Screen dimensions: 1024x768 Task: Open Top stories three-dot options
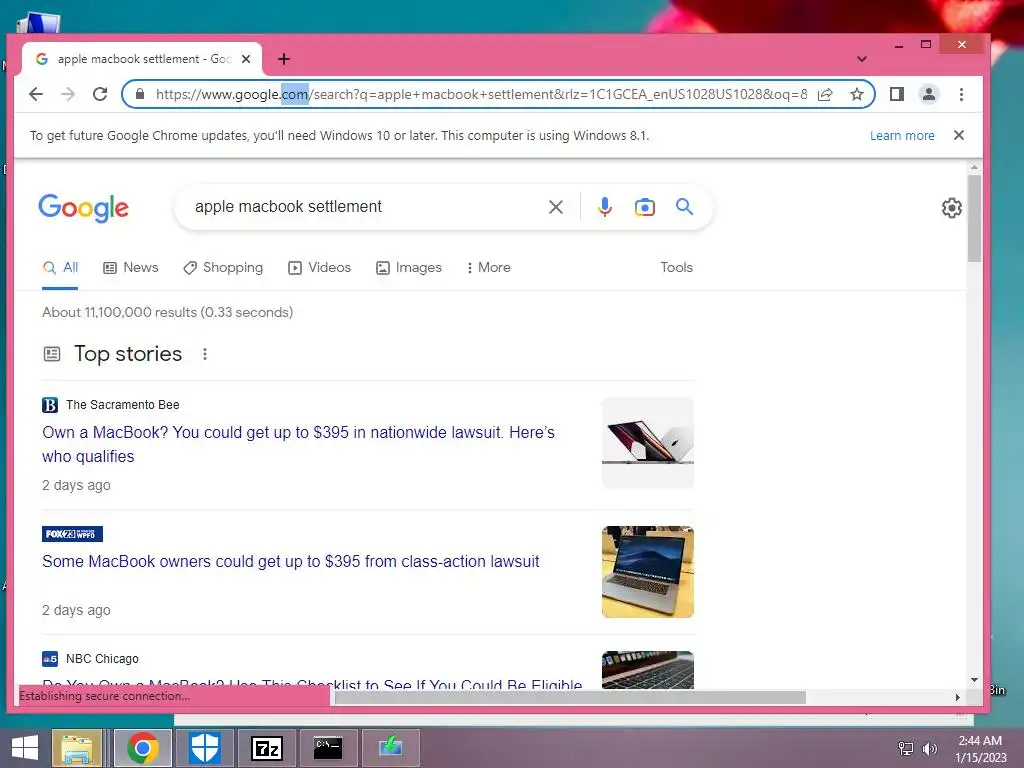click(x=205, y=354)
